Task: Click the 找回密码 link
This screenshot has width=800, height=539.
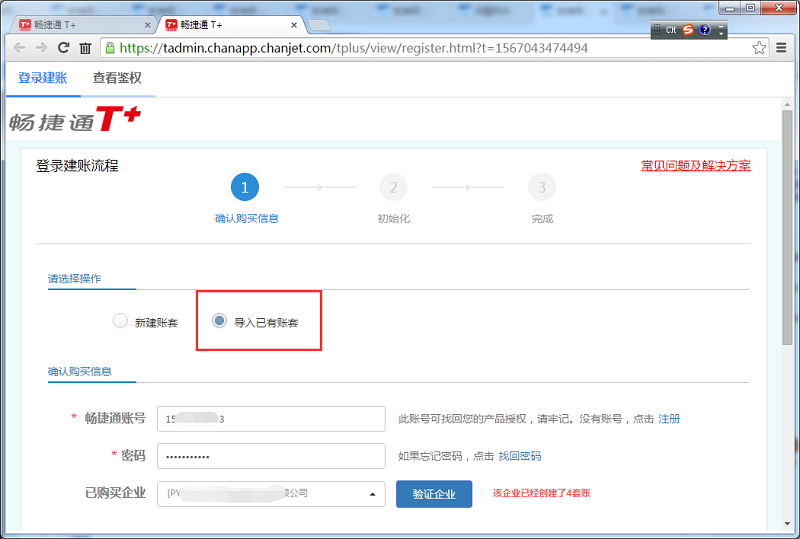Action: pos(519,456)
